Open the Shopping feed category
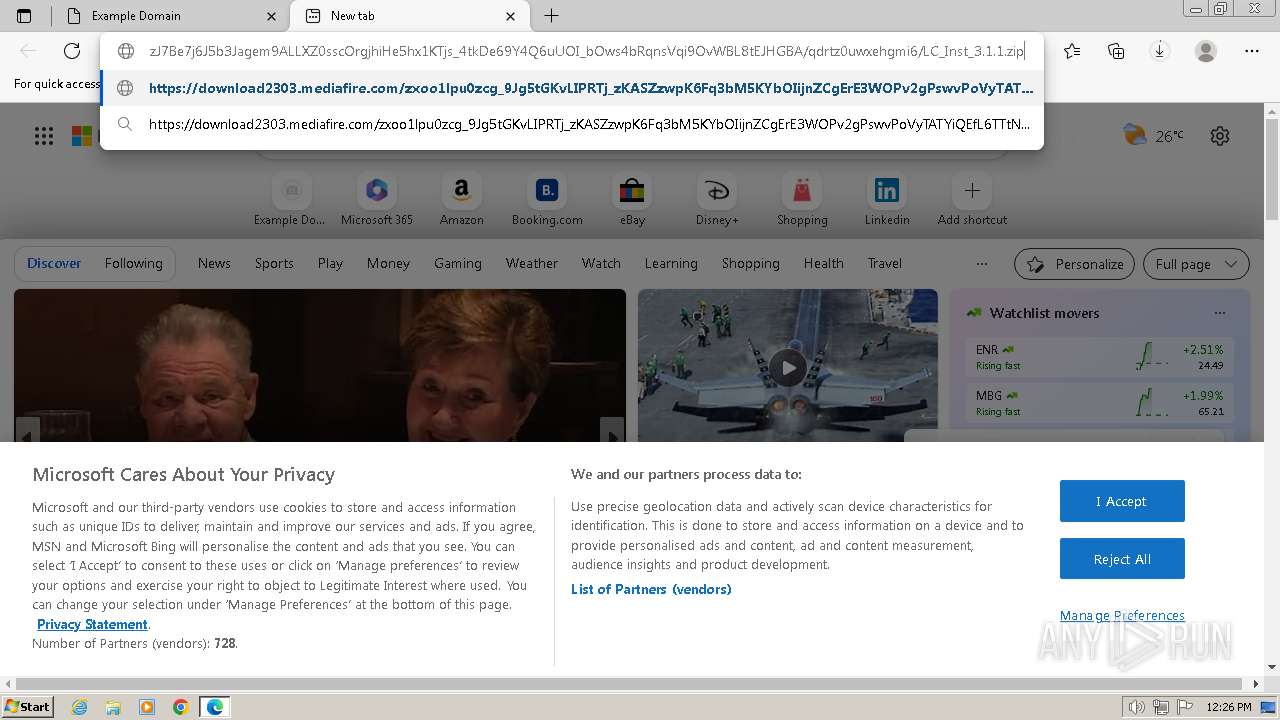 pyautogui.click(x=751, y=263)
